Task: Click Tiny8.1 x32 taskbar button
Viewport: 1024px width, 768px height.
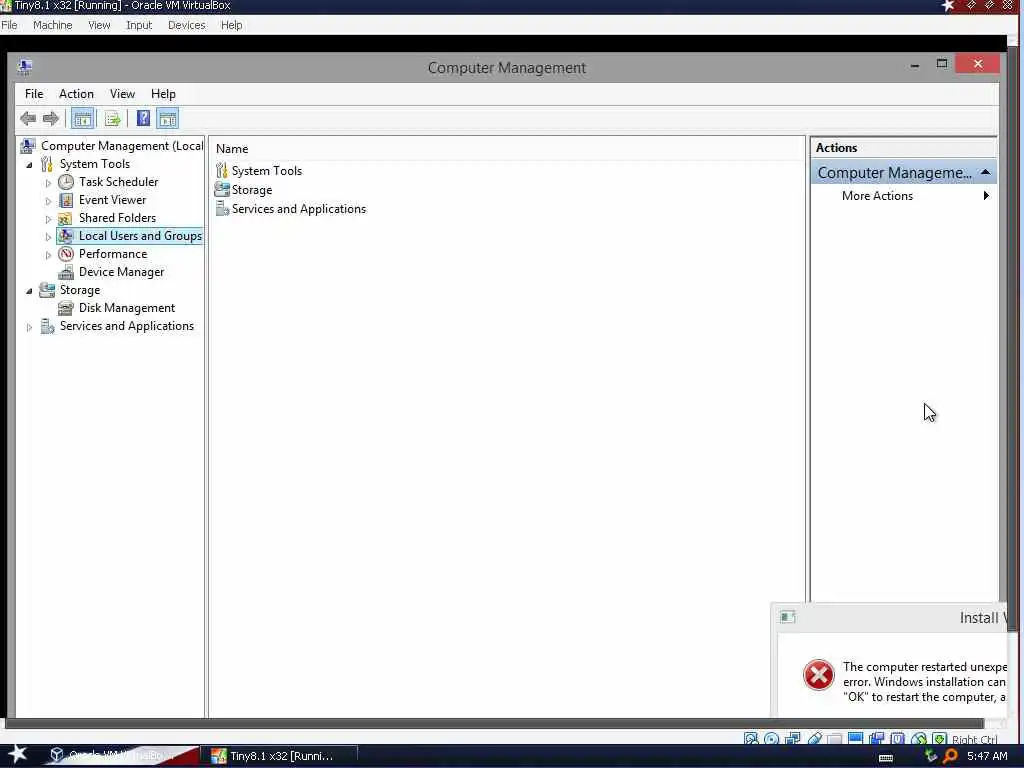Action: point(278,756)
